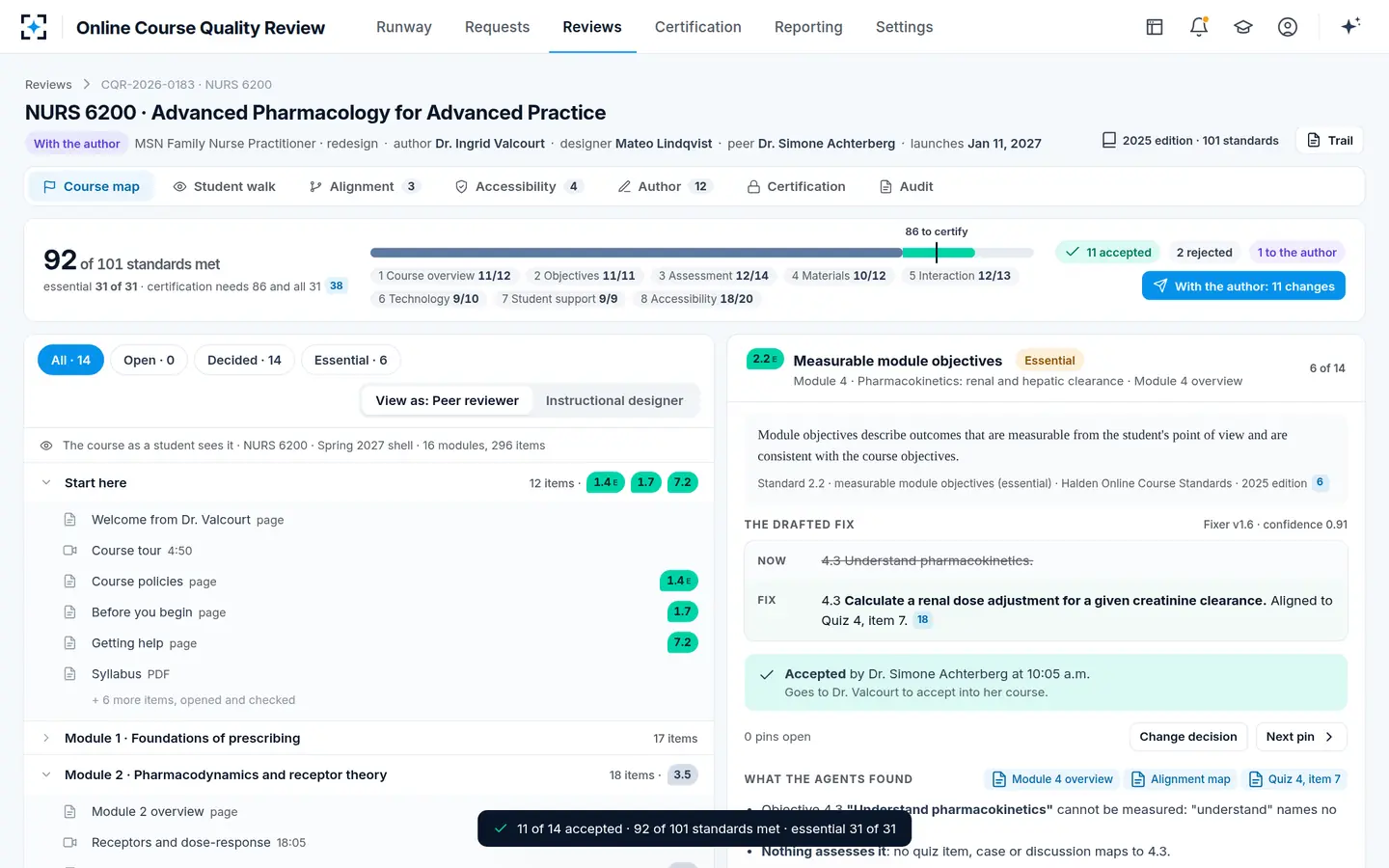Filter list to Essential 6
Viewport: 1389px width, 868px height.
pyautogui.click(x=351, y=360)
